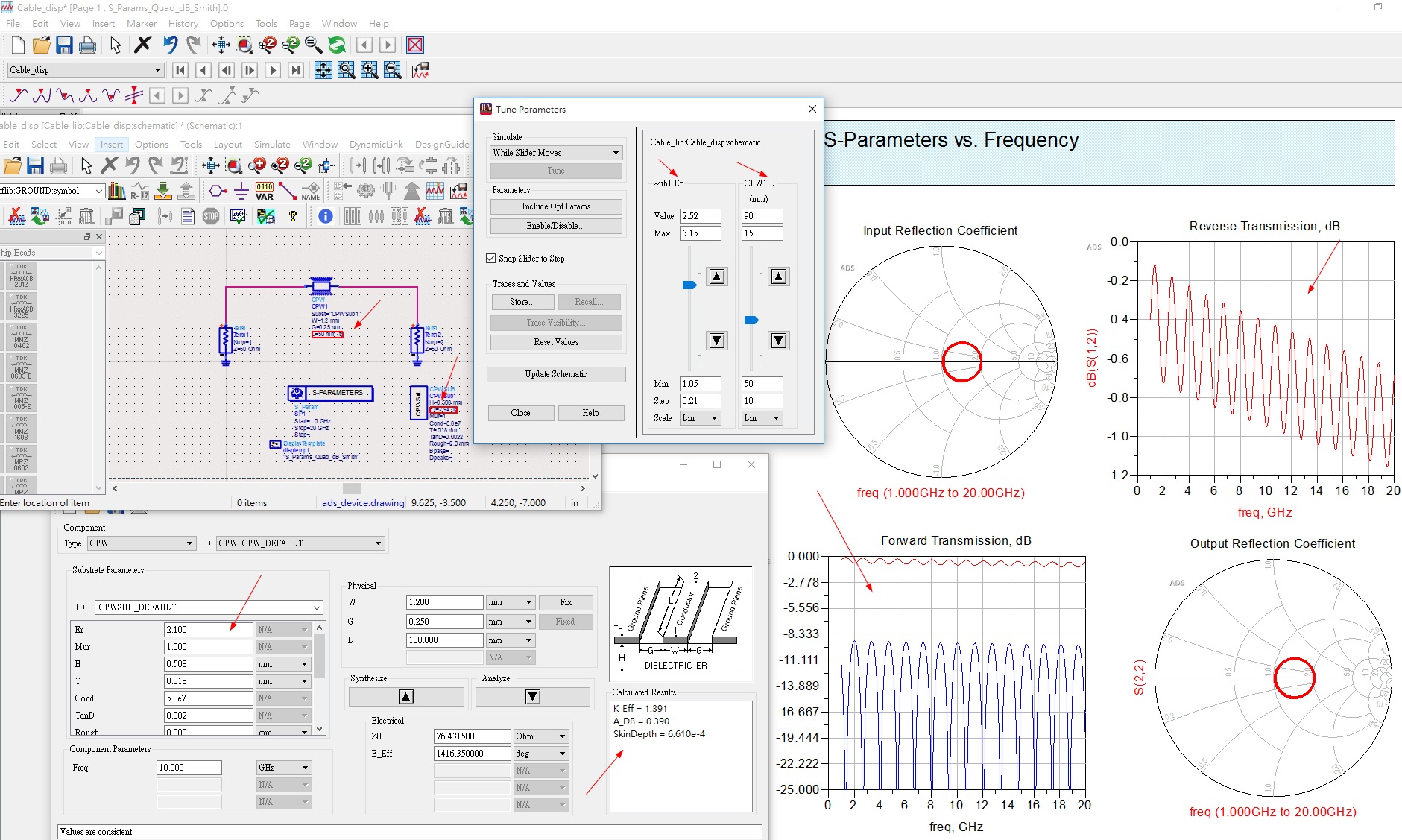1402x840 pixels.
Task: Click the Include Opt Params button
Action: click(556, 206)
